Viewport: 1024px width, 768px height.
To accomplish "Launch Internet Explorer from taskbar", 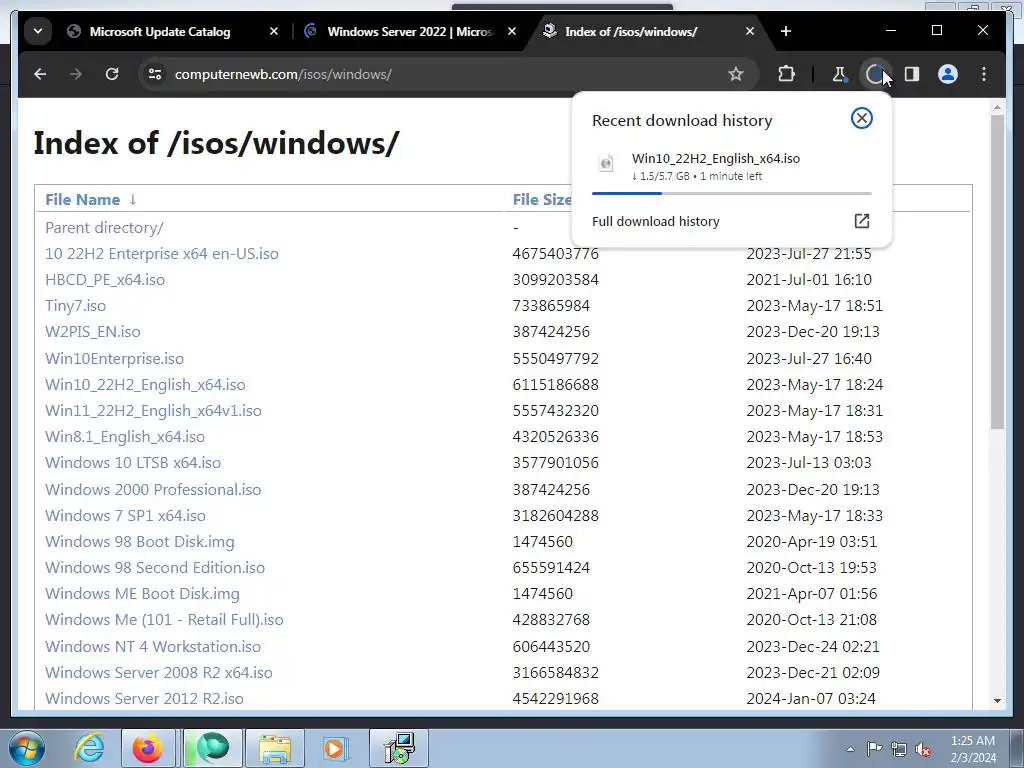I will [x=89, y=748].
